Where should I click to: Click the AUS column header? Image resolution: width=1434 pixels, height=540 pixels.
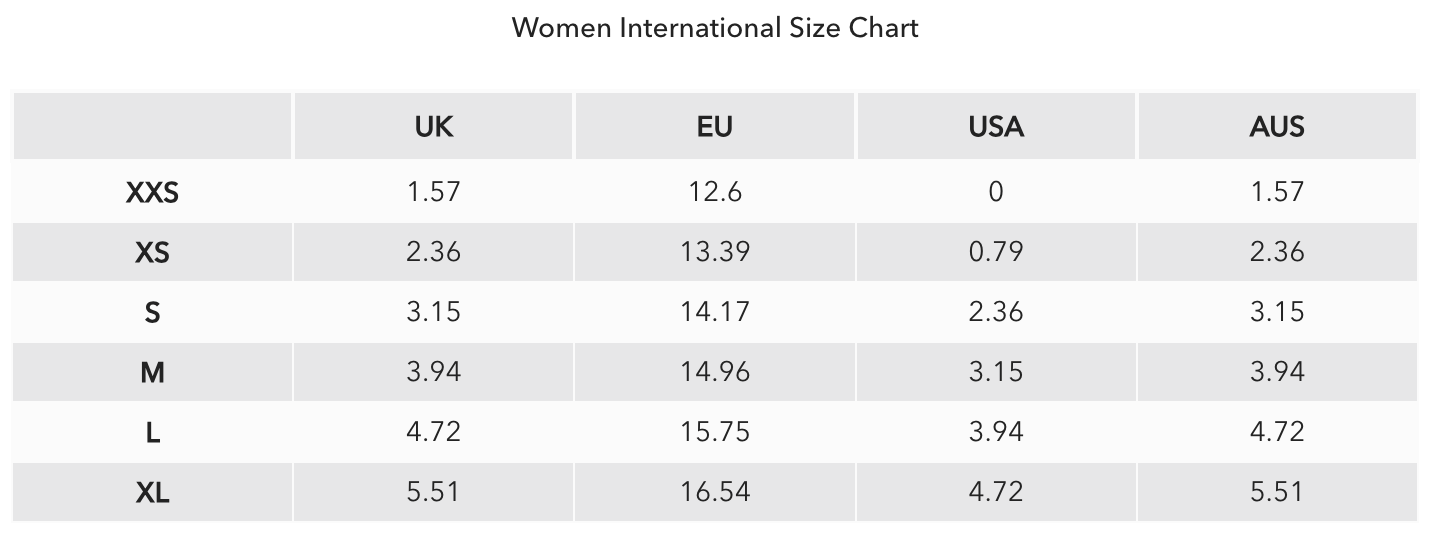[x=1277, y=127]
